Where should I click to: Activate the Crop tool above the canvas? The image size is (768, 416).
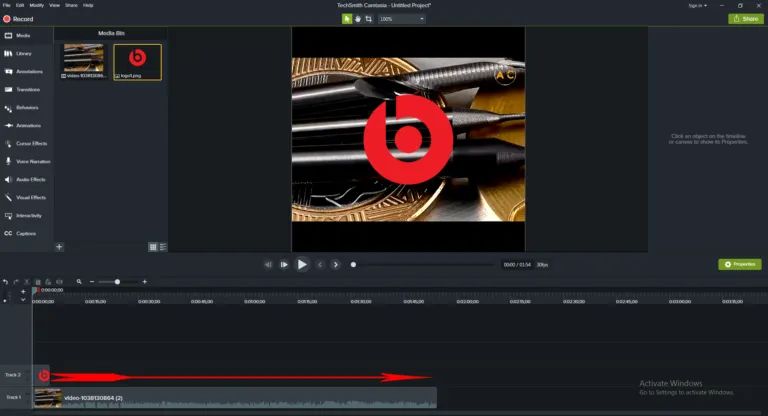[x=368, y=18]
